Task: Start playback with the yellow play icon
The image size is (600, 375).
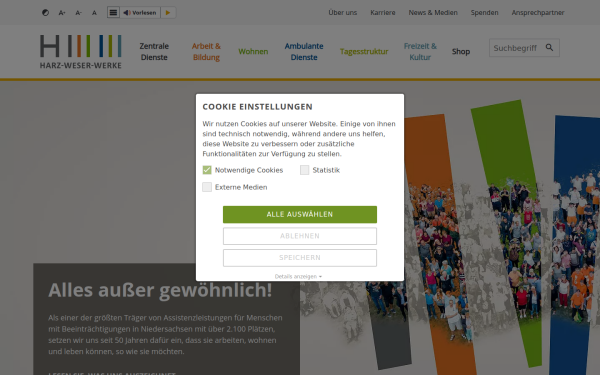Action: click(168, 13)
